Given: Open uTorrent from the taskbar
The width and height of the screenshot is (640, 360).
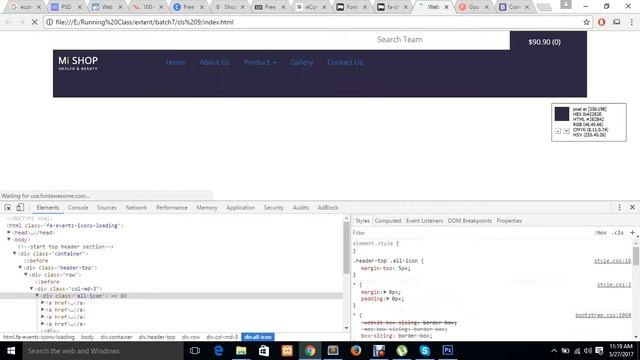Looking at the screenshot, I should click(x=402, y=351).
